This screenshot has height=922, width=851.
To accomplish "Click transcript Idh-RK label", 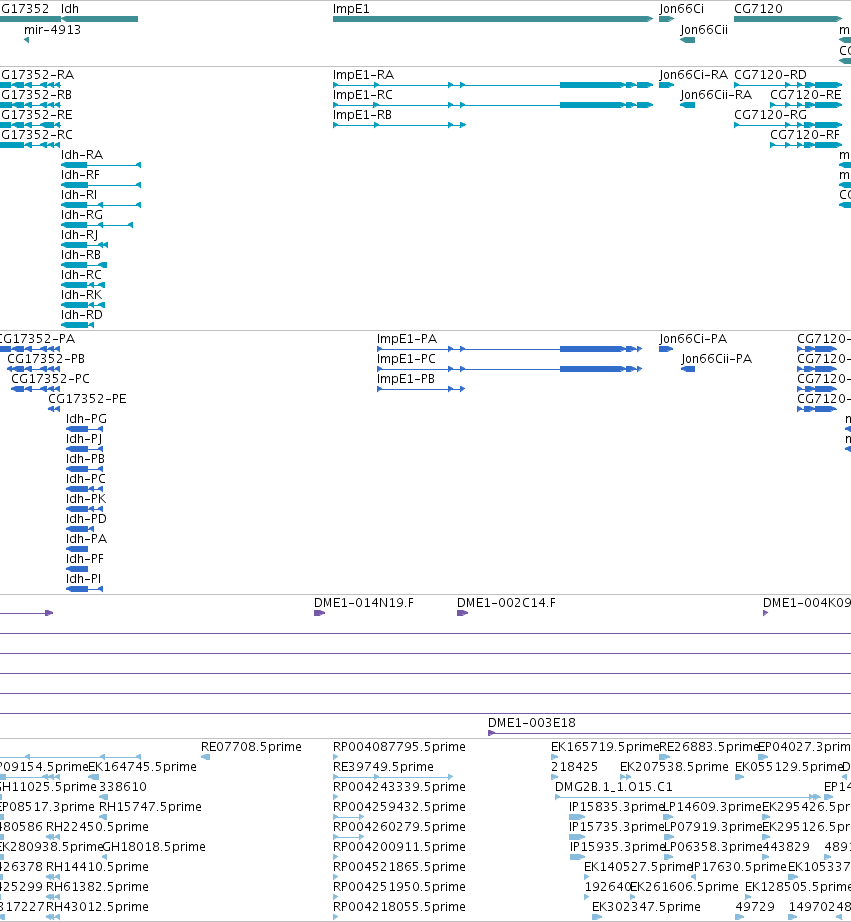I will (x=81, y=295).
